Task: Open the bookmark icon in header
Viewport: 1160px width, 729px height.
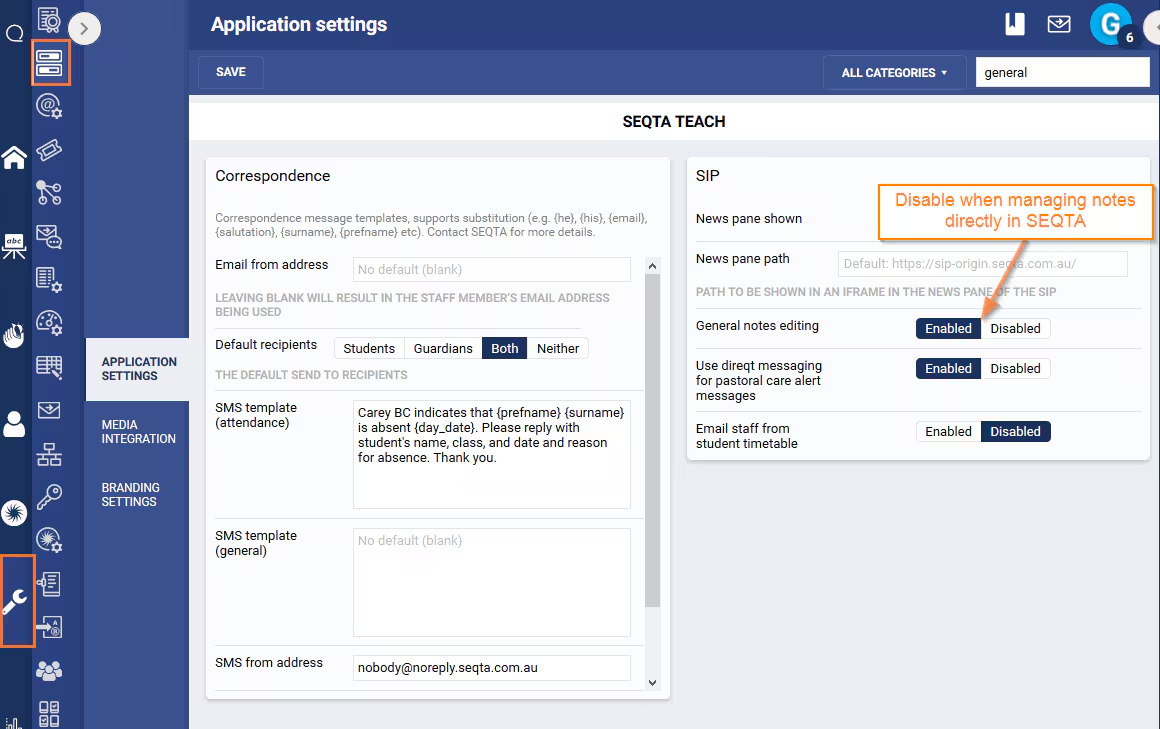Action: click(x=1015, y=24)
